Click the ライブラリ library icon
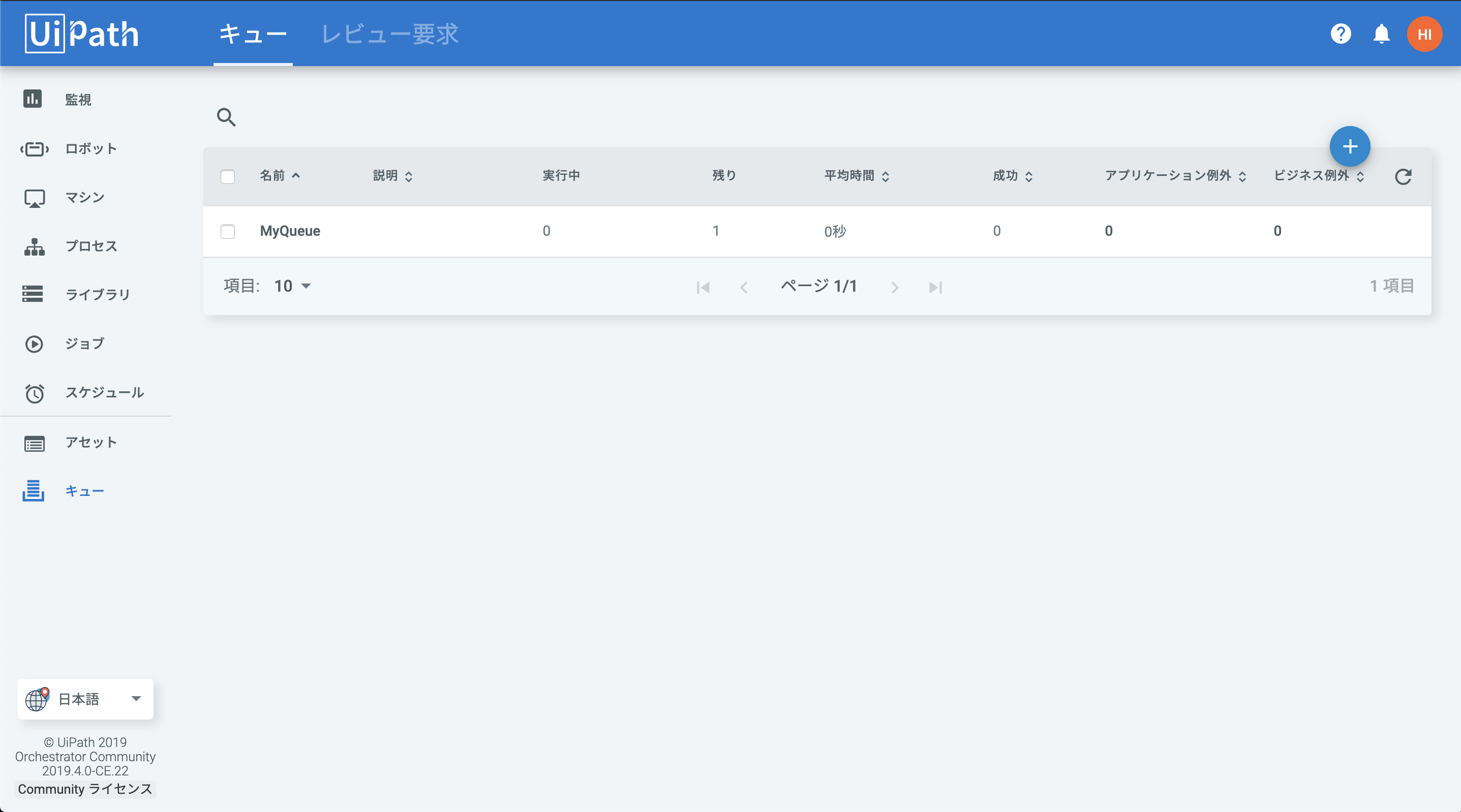This screenshot has height=812, width=1461. tap(33, 294)
